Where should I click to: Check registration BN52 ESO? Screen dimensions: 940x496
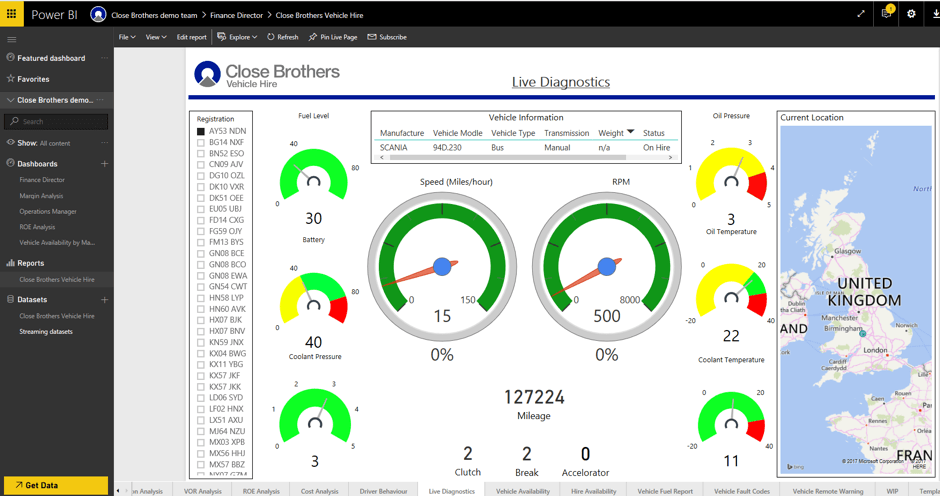click(201, 154)
